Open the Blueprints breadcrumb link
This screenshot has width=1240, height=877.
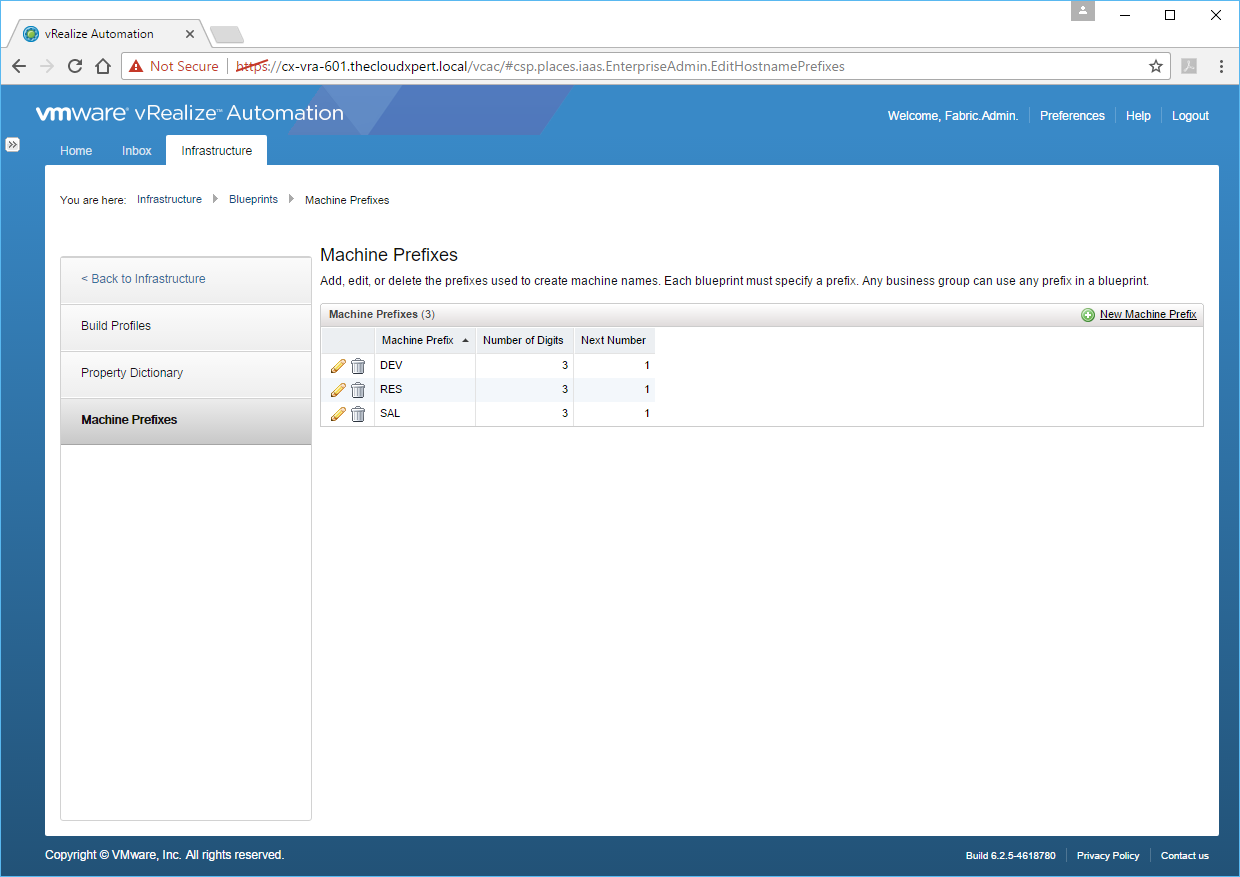point(253,200)
